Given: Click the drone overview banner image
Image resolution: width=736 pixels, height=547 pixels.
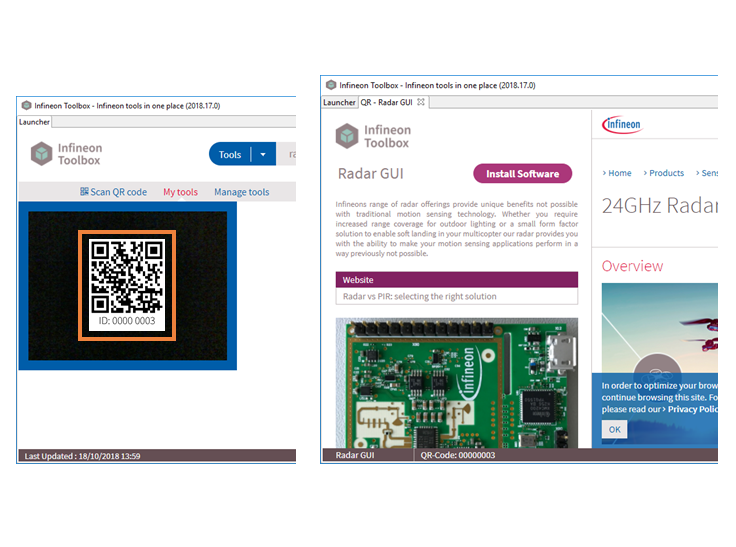Looking at the screenshot, I should (x=659, y=328).
